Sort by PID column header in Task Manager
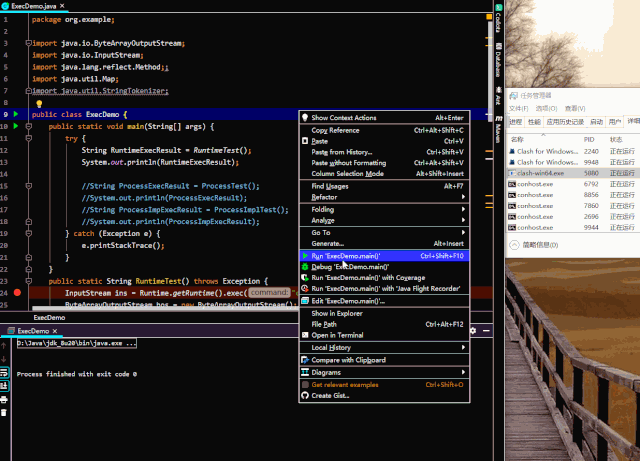 point(589,140)
